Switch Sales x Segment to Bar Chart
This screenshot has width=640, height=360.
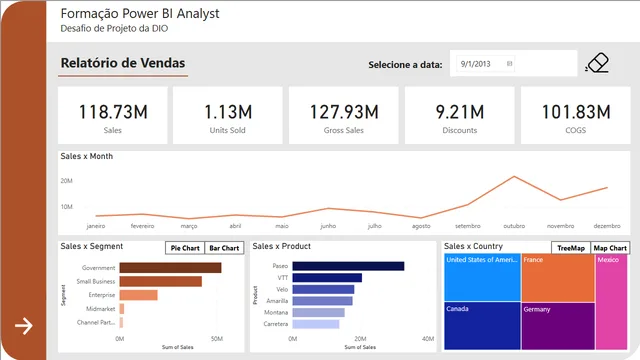click(x=224, y=248)
